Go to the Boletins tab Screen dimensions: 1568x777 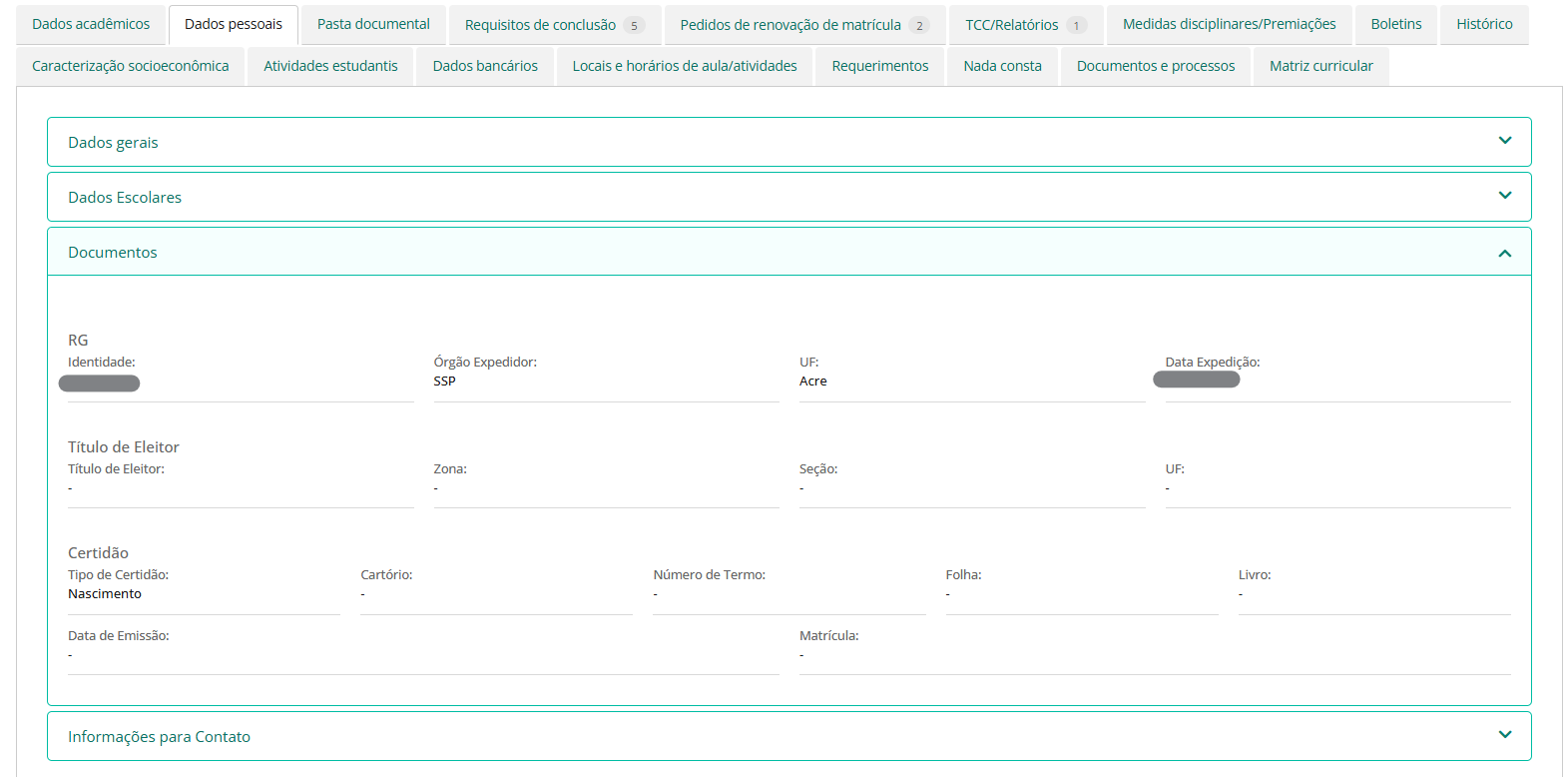coord(1395,24)
